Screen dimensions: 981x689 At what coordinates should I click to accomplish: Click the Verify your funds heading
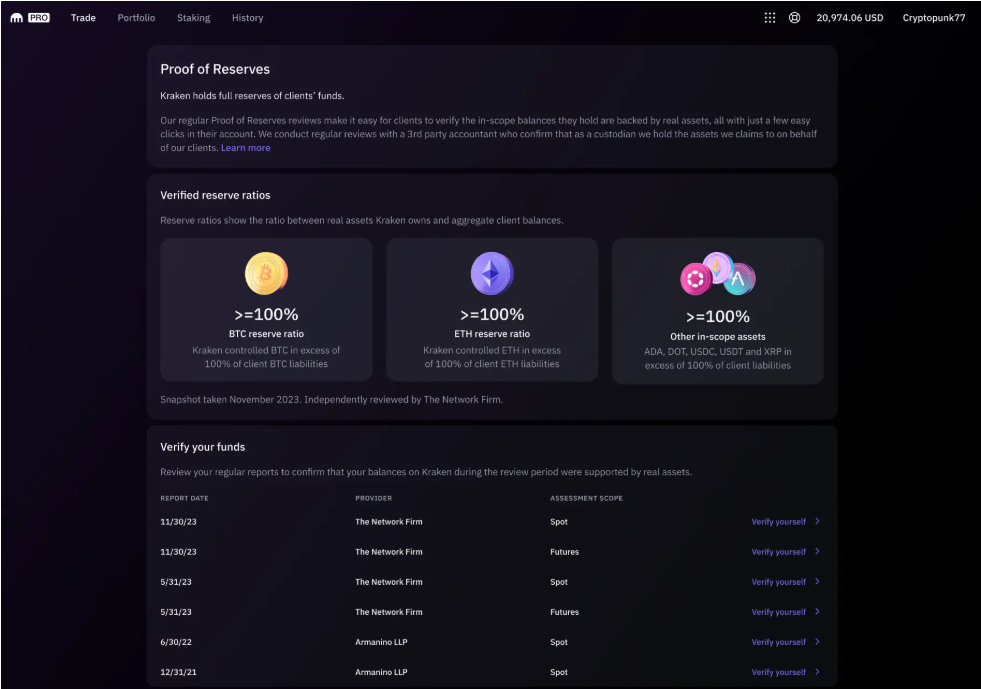[x=203, y=447]
